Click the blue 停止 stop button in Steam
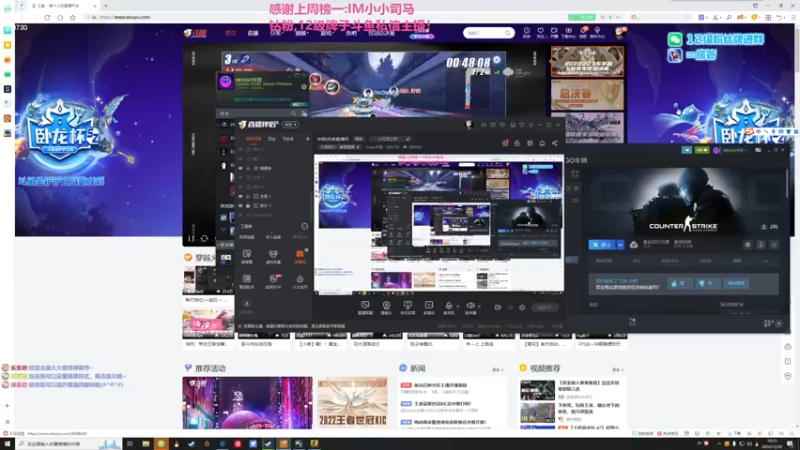This screenshot has width=800, height=450. [602, 245]
